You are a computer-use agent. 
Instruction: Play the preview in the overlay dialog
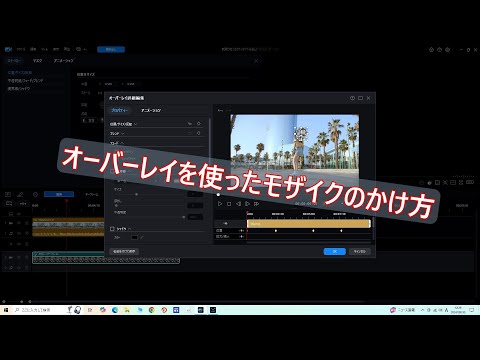pyautogui.click(x=220, y=204)
